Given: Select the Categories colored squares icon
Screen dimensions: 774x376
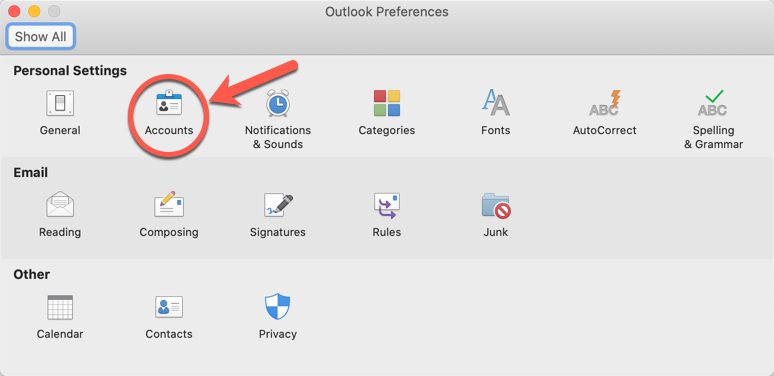Looking at the screenshot, I should click(x=387, y=103).
